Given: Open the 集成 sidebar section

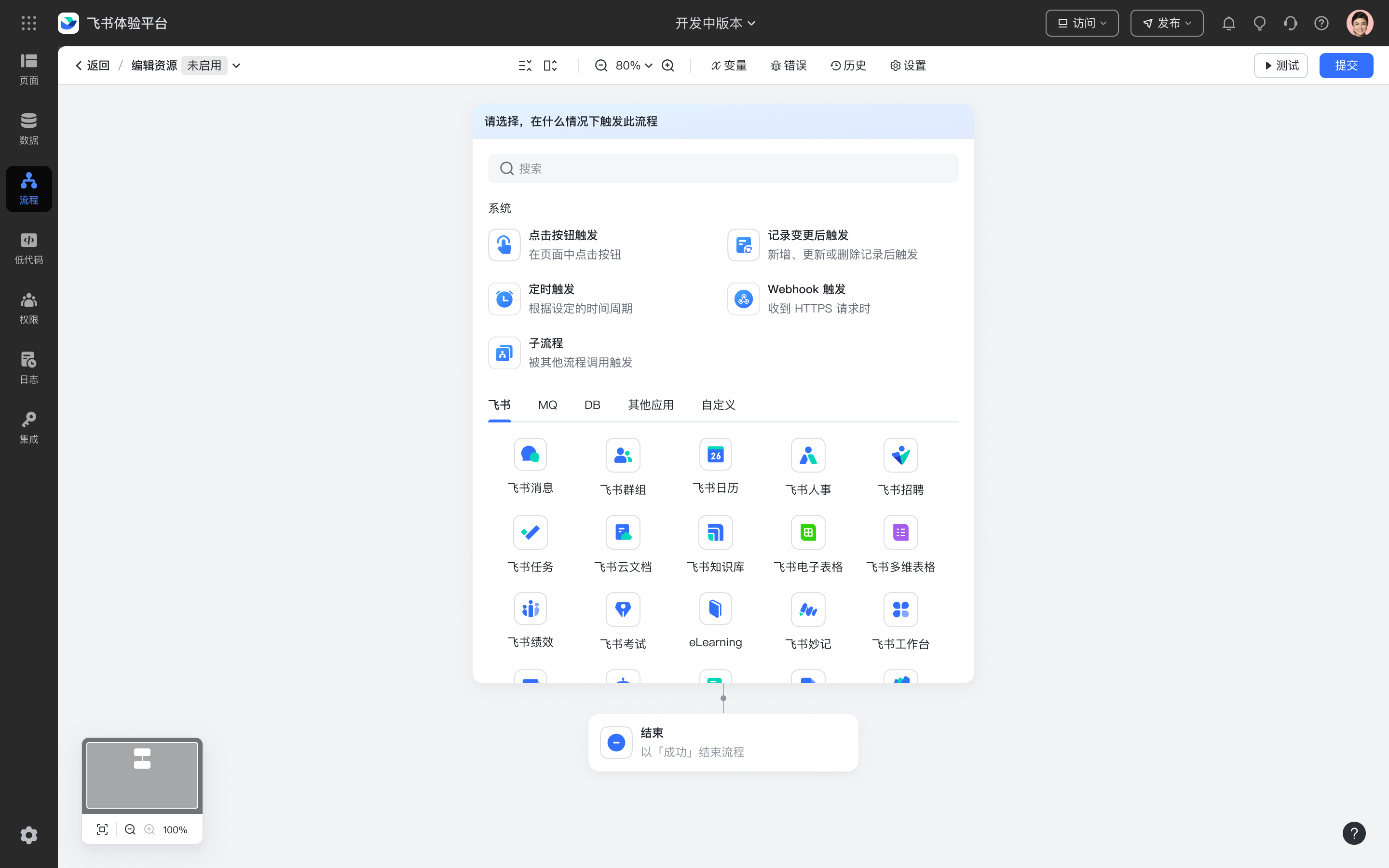Looking at the screenshot, I should coord(29,428).
